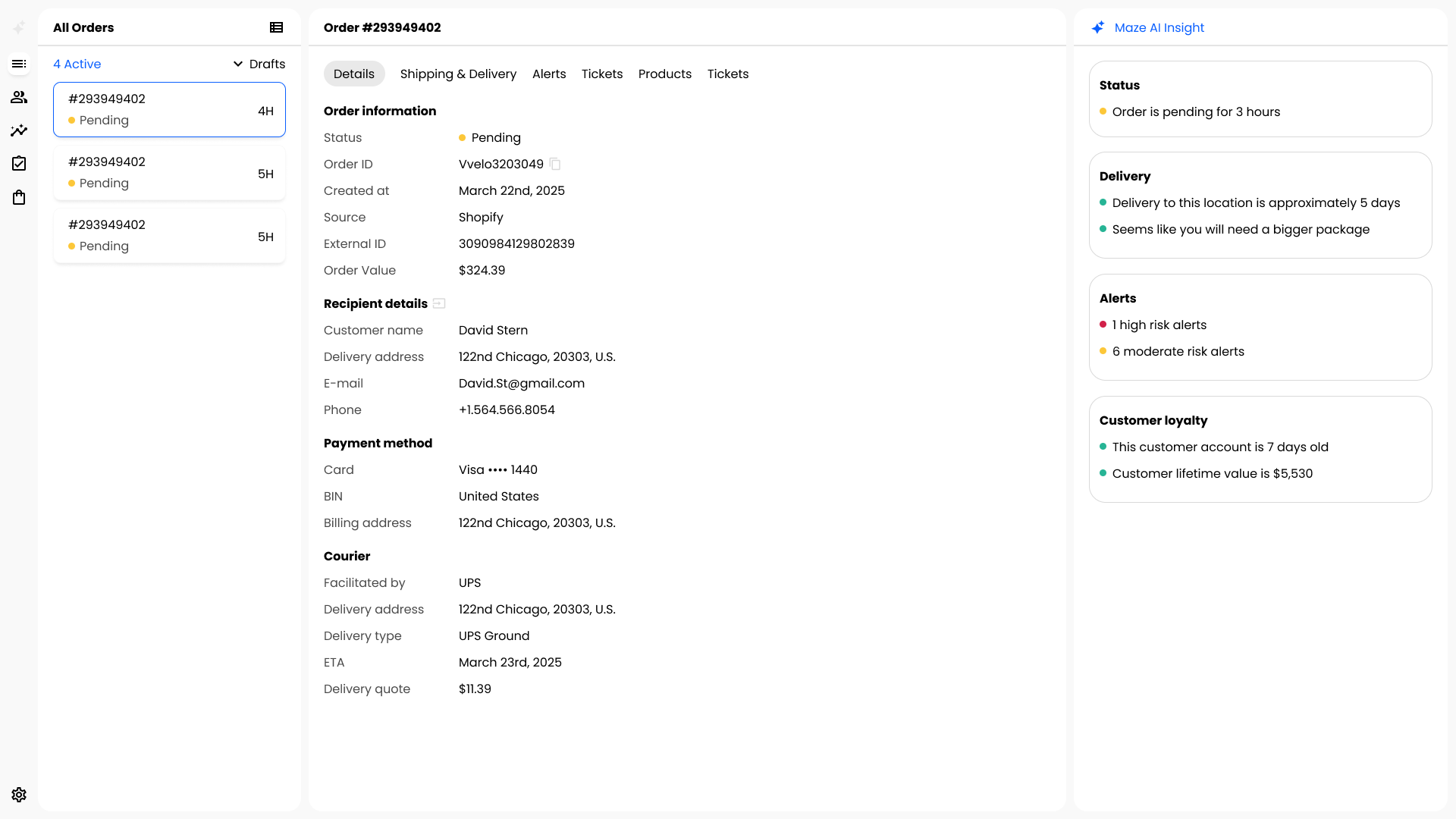Viewport: 1456px width, 819px height.
Task: Click the 4 Active filter link
Action: click(77, 64)
